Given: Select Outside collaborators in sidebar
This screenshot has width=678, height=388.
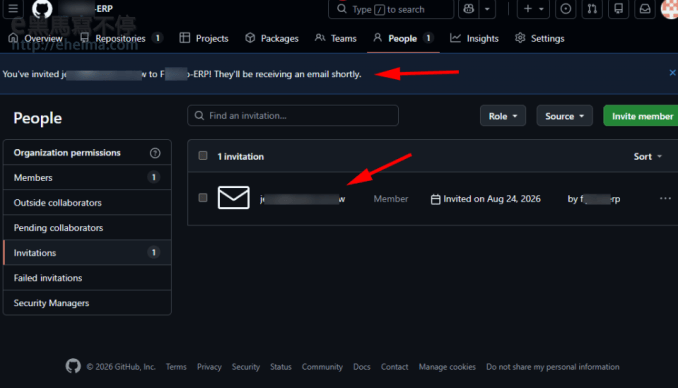Looking at the screenshot, I should pos(87,202).
